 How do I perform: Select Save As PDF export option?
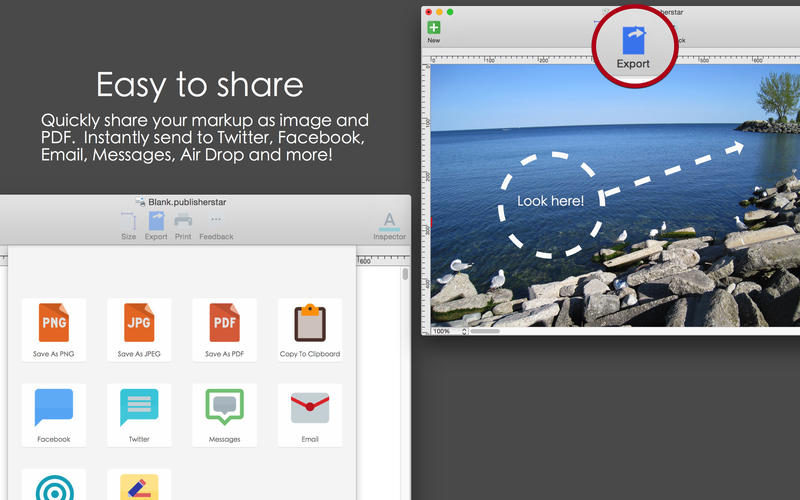pyautogui.click(x=224, y=329)
